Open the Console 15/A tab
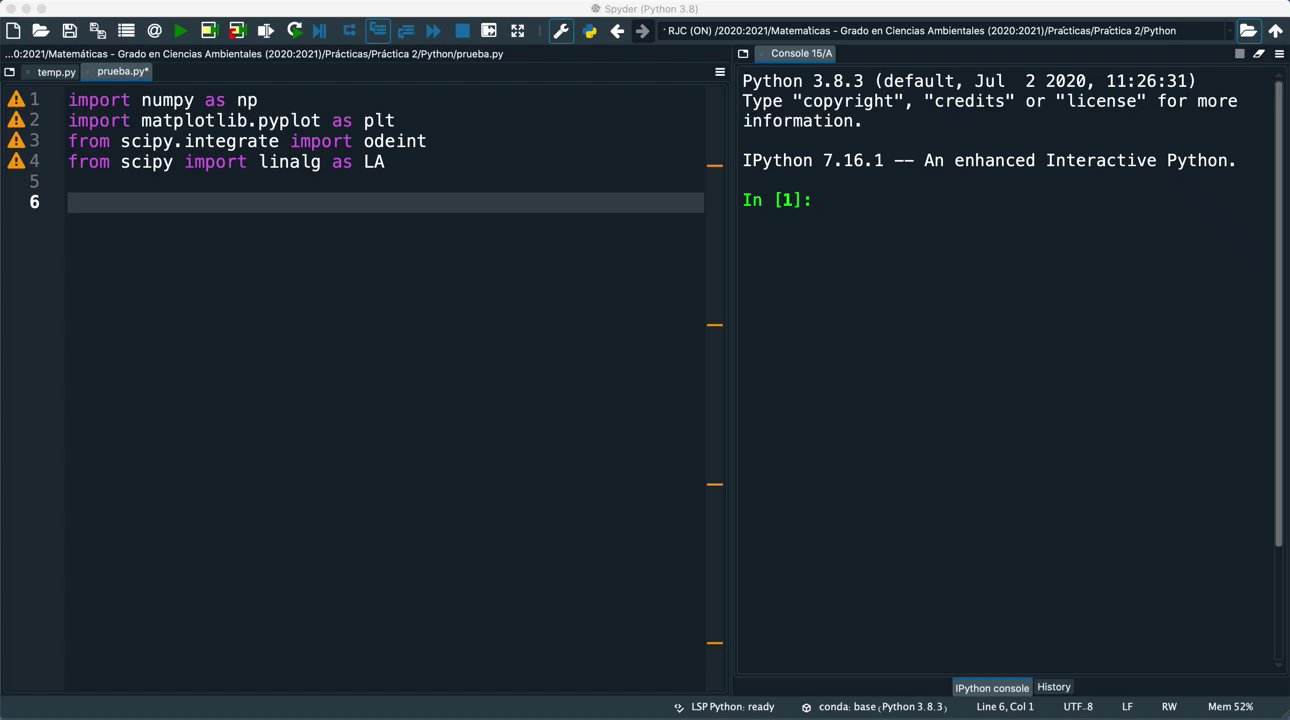The width and height of the screenshot is (1290, 720). coord(801,53)
